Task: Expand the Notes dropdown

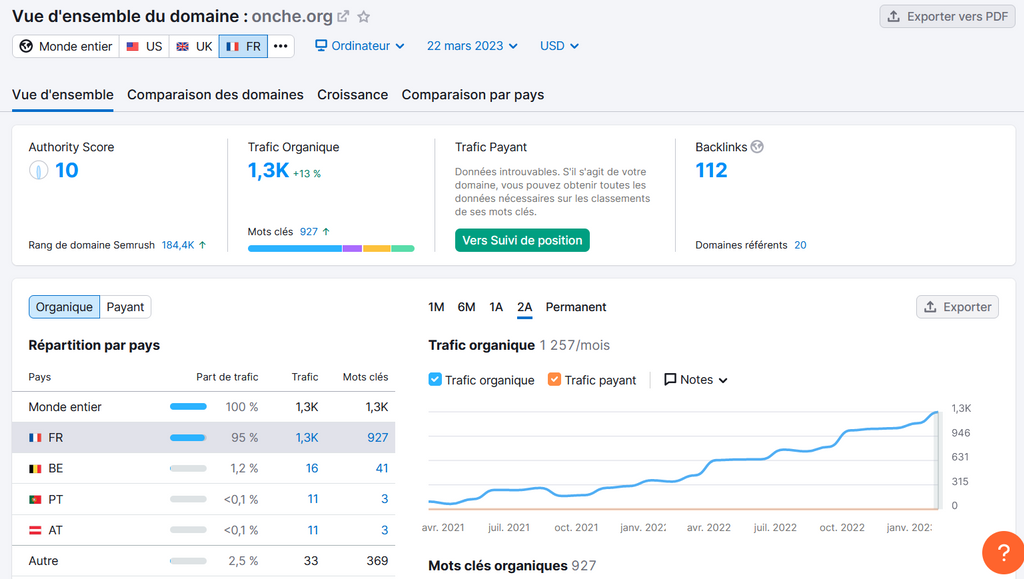Action: (x=696, y=379)
